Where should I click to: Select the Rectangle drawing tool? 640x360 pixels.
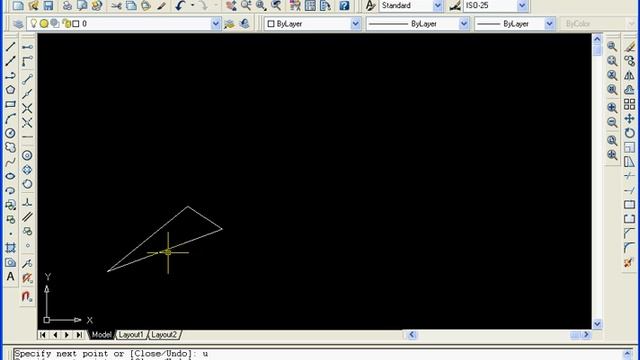tap(11, 104)
